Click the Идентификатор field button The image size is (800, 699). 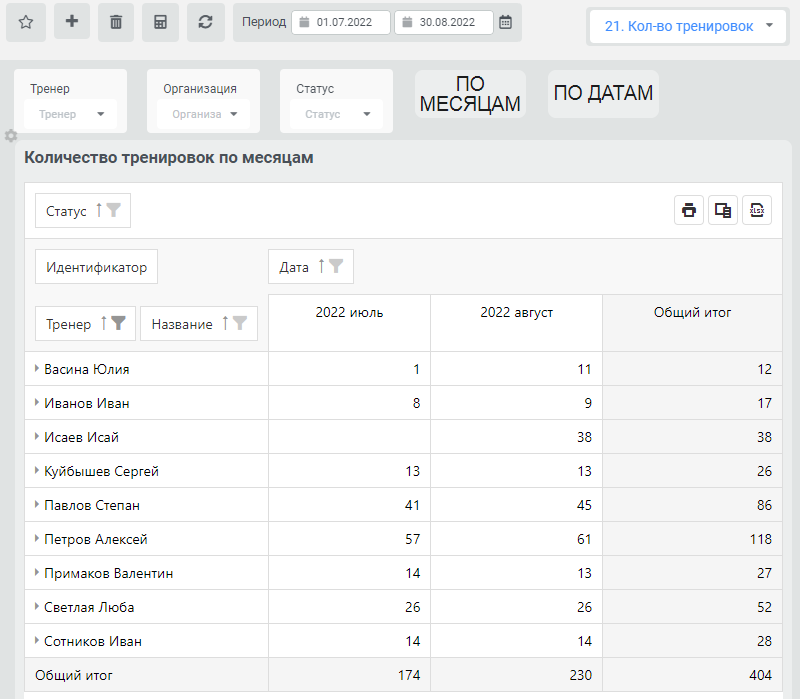(x=96, y=266)
